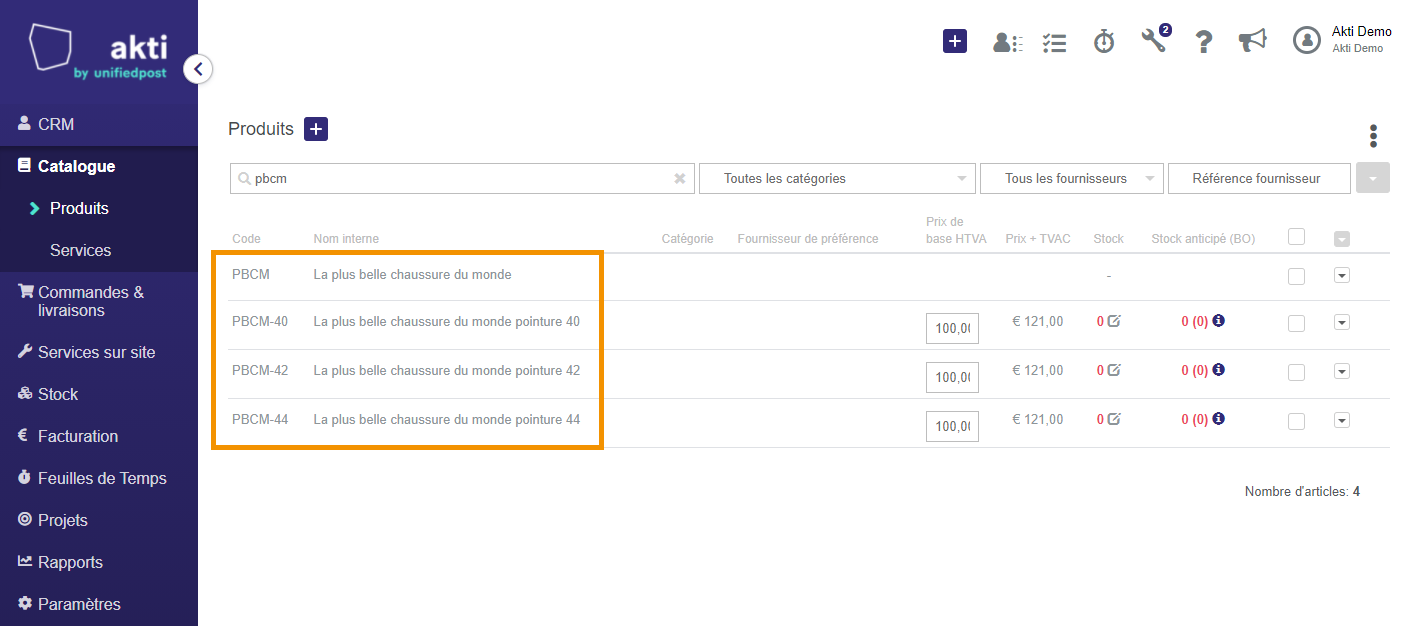The width and height of the screenshot is (1401, 626).
Task: Click the Akti logo
Action: [98, 52]
